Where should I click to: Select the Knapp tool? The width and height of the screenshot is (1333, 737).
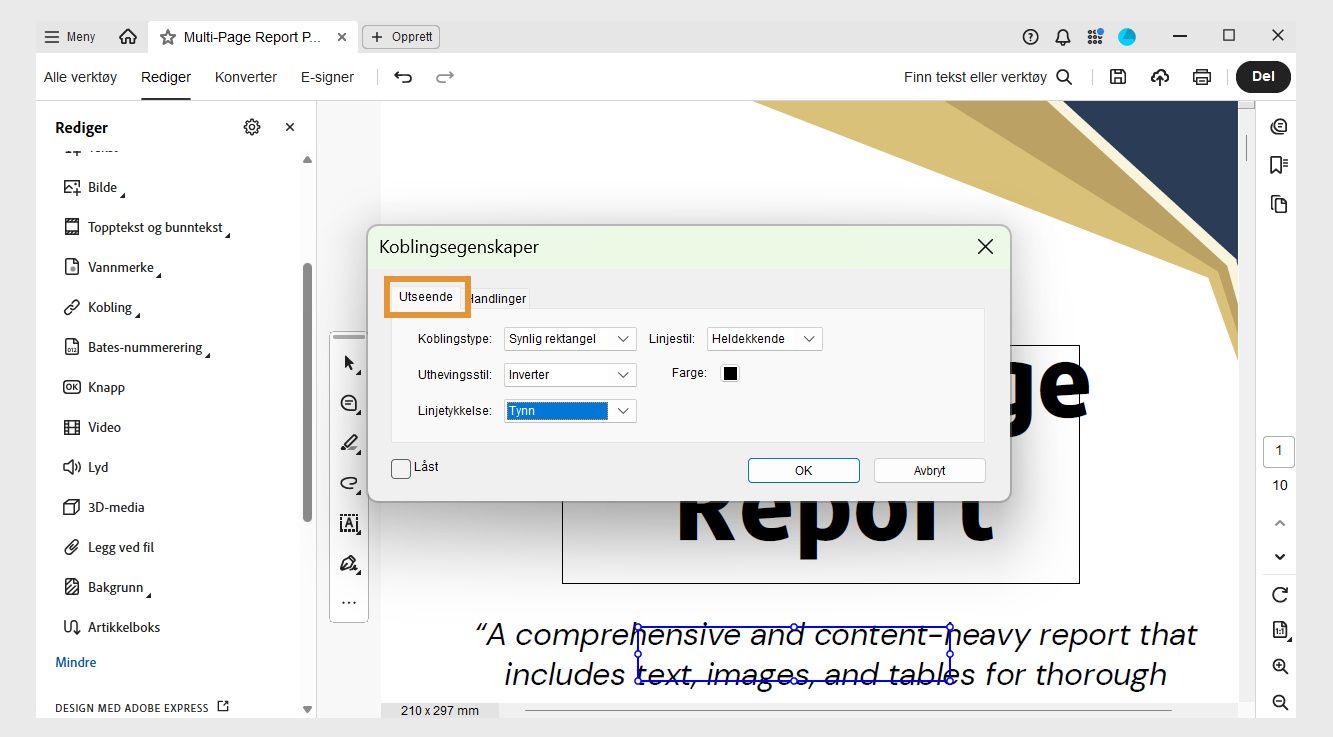94,387
